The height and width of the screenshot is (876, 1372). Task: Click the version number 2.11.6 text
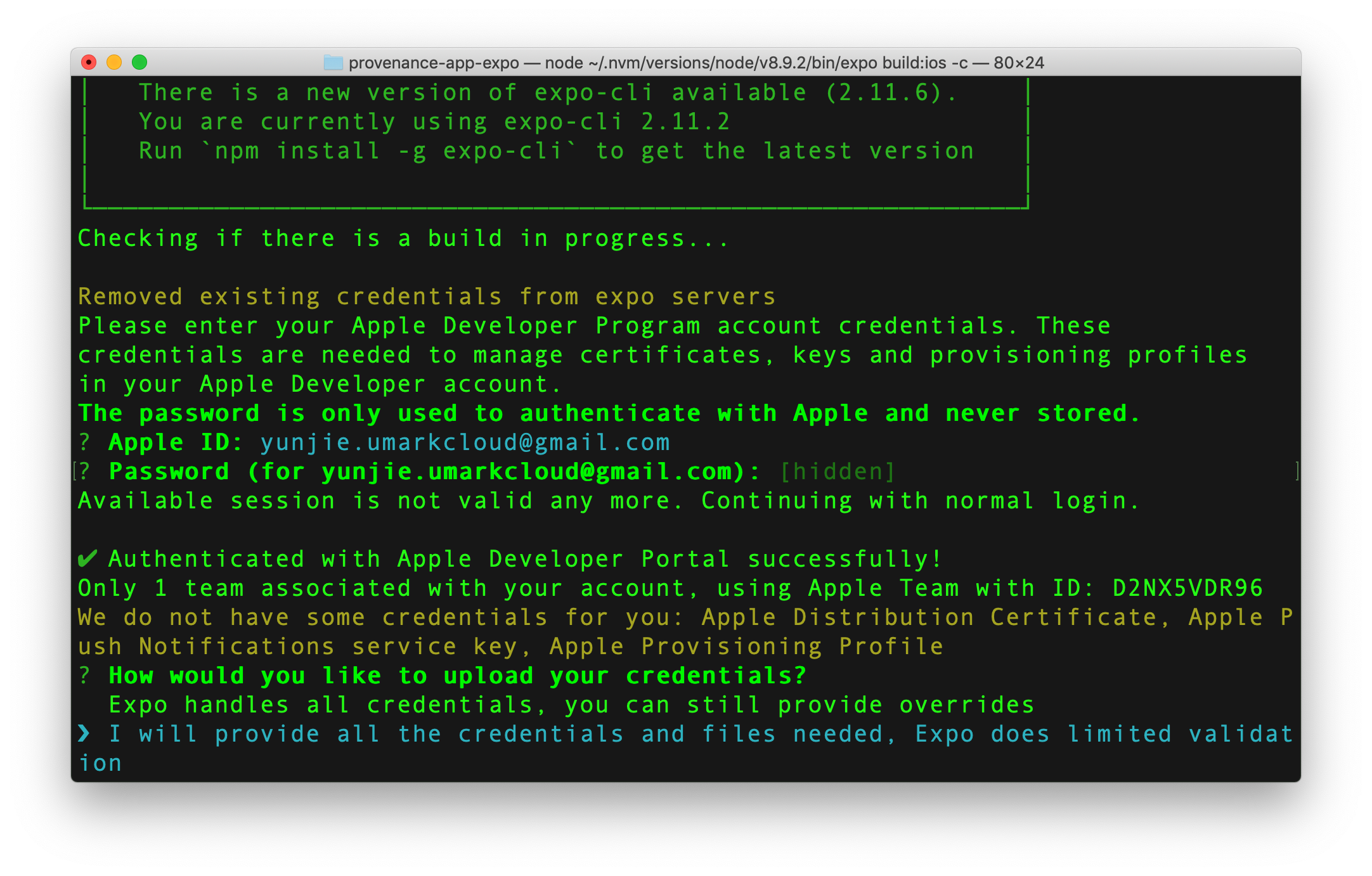[x=883, y=93]
